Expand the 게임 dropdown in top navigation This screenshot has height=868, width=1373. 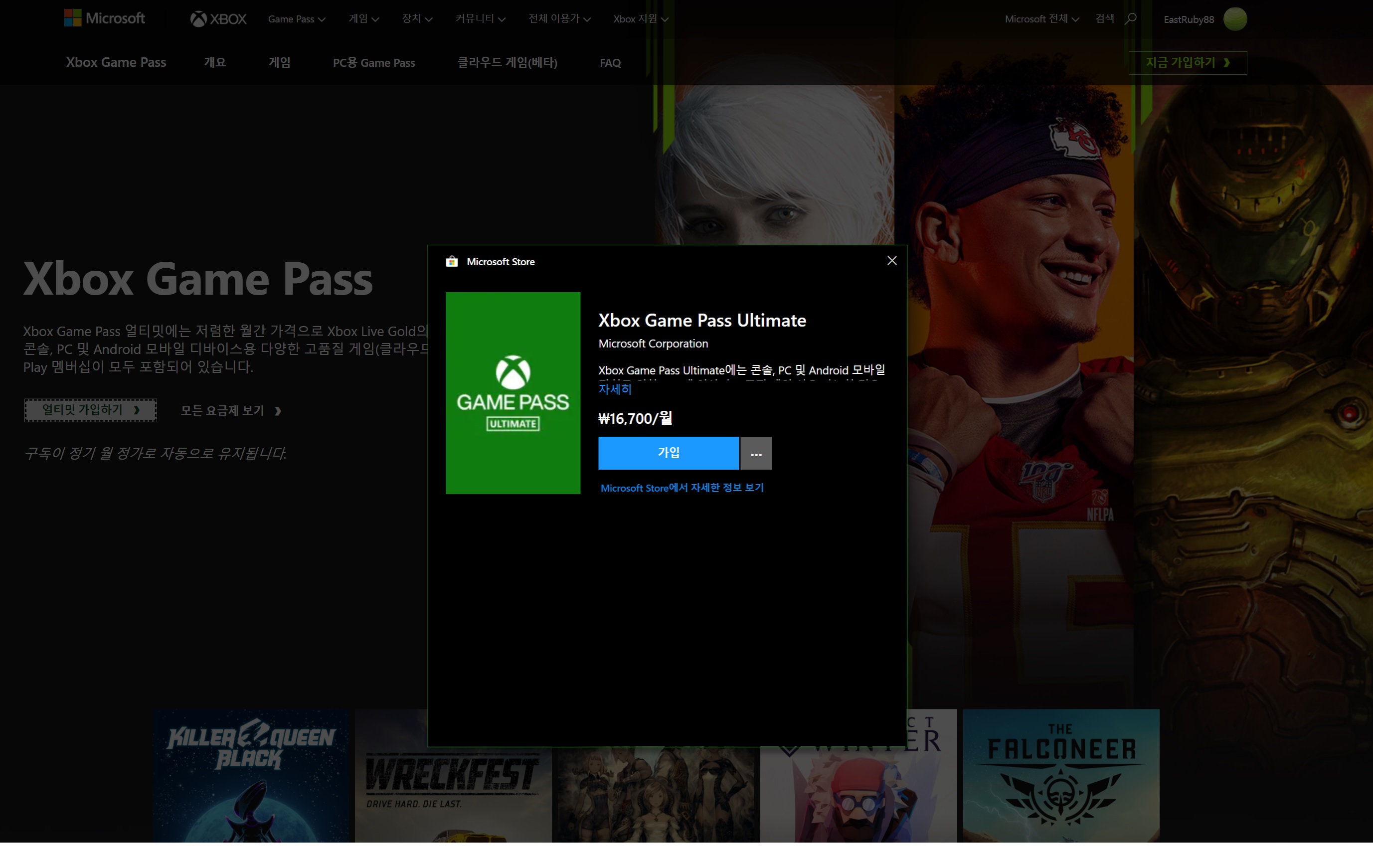(364, 19)
